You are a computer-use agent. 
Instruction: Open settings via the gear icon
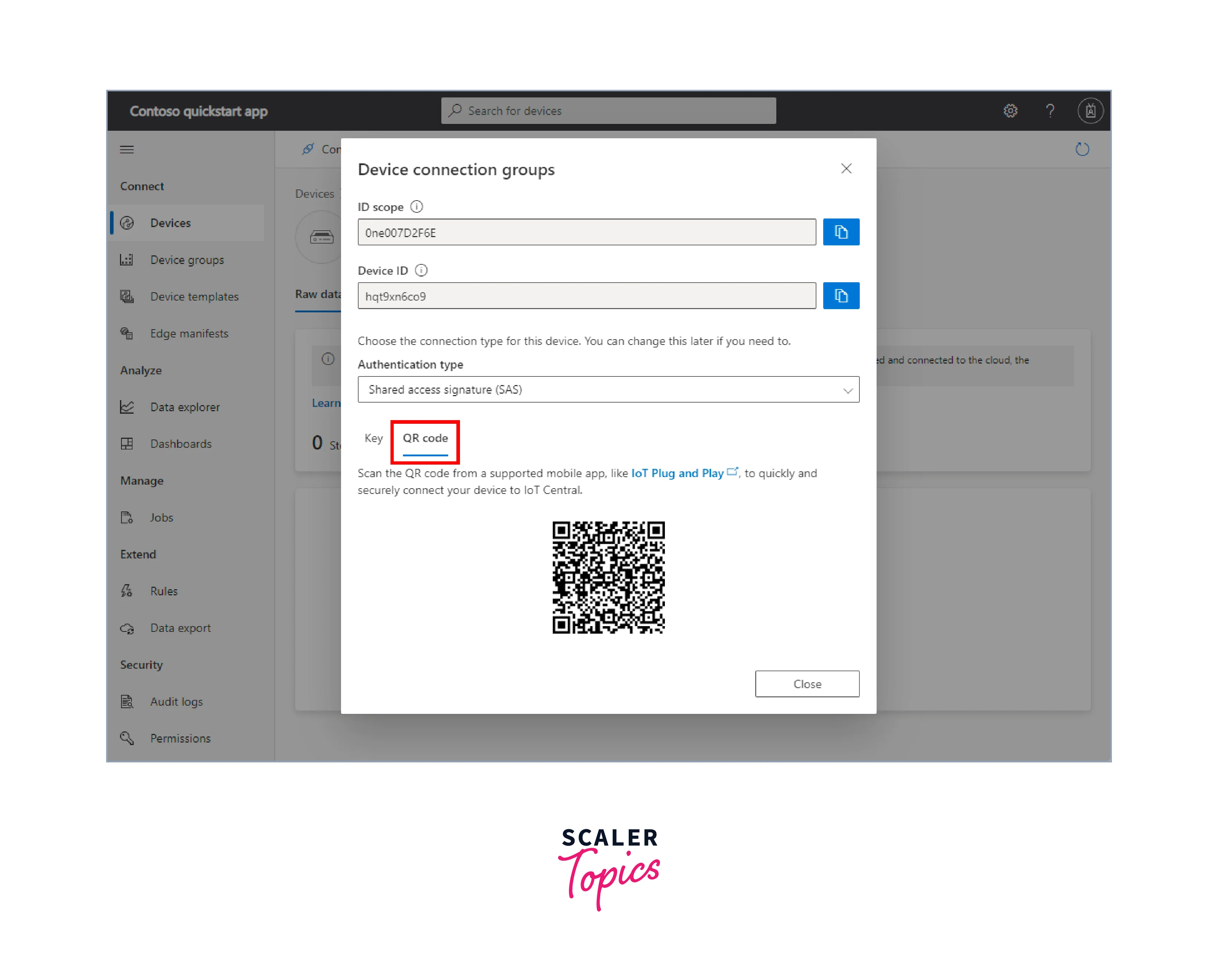click(x=1010, y=111)
